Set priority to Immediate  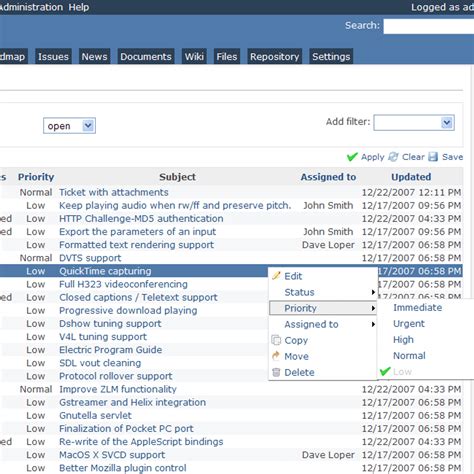pyautogui.click(x=417, y=308)
